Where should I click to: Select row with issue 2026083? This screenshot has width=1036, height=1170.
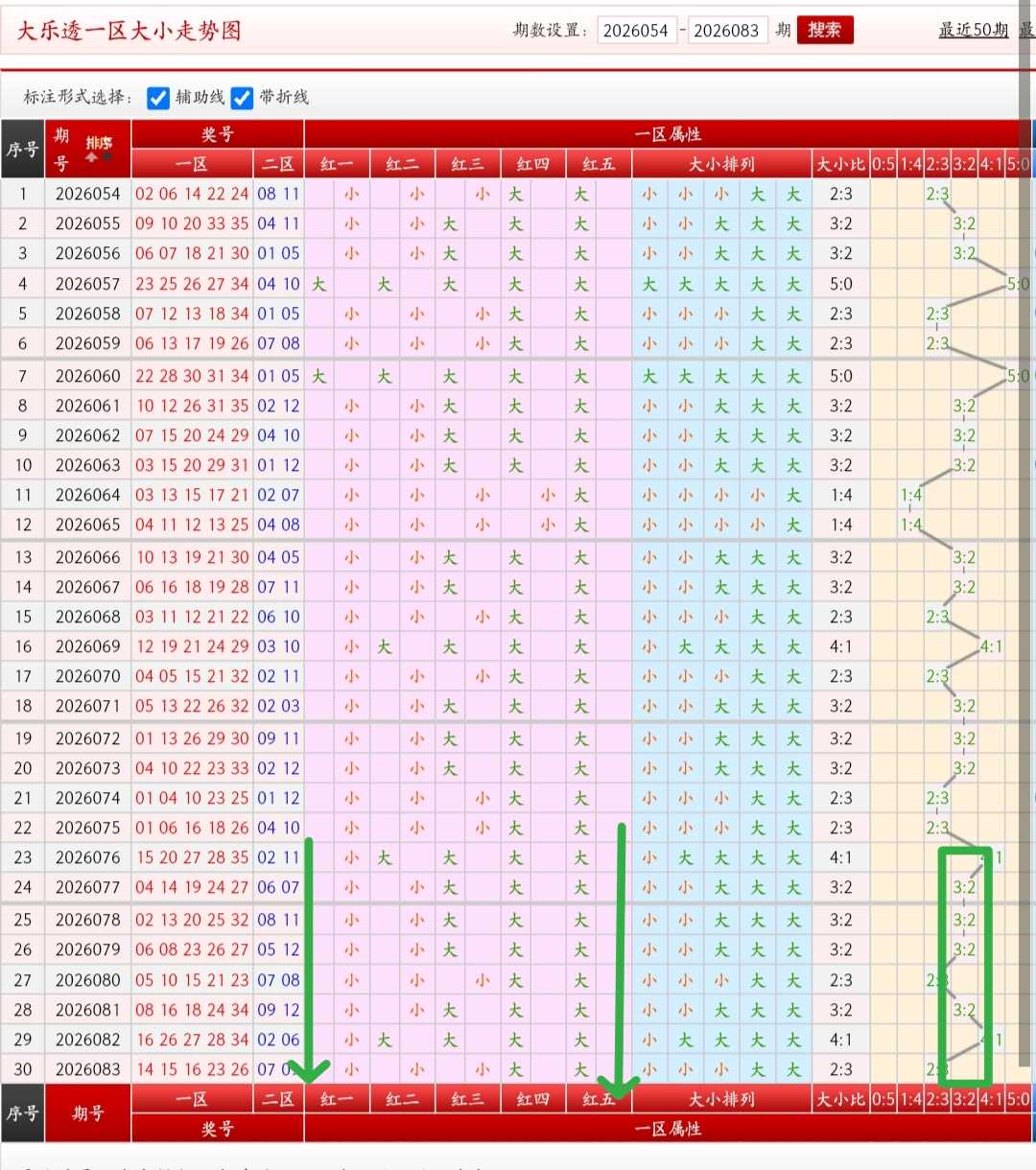pyautogui.click(x=518, y=1069)
